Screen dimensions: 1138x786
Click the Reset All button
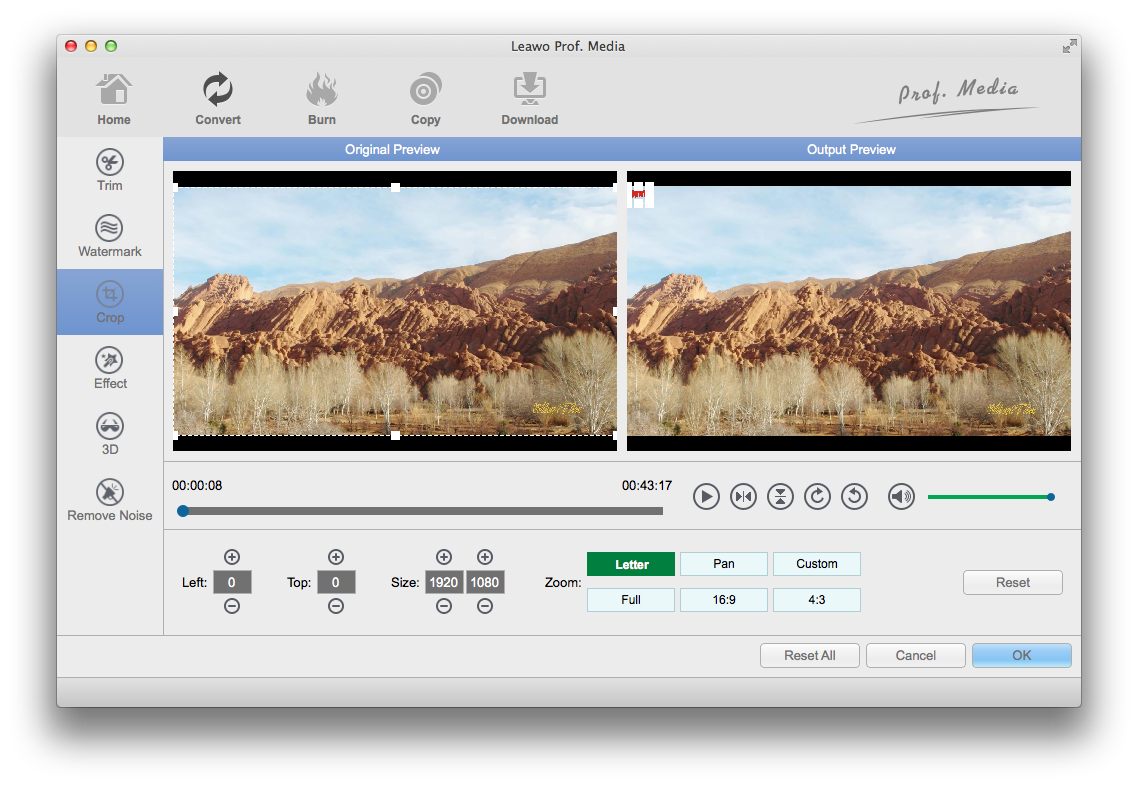(809, 656)
